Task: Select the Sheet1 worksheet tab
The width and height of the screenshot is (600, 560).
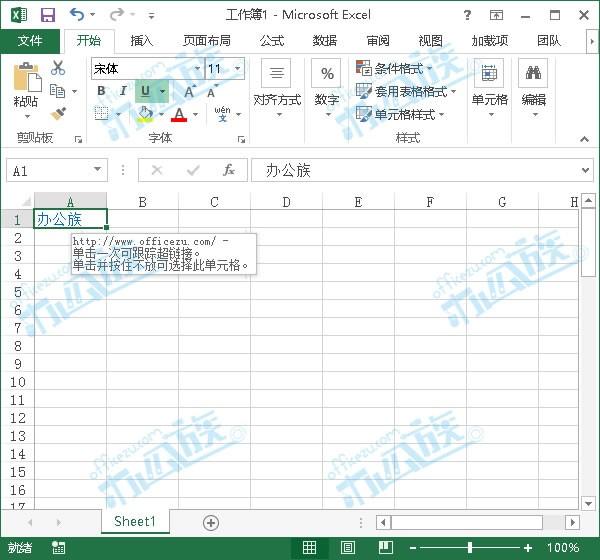Action: pyautogui.click(x=135, y=522)
